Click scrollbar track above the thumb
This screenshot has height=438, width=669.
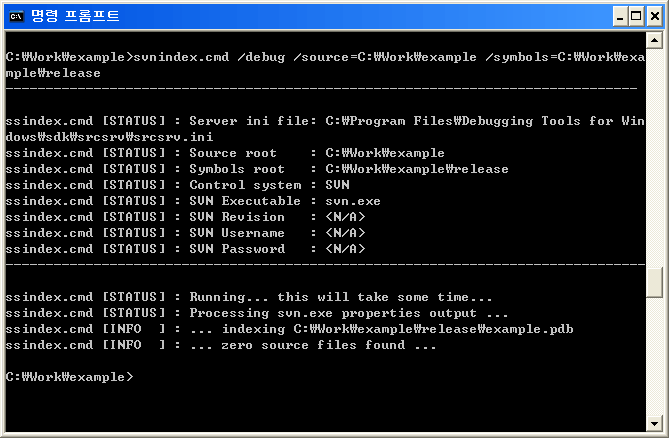click(654, 150)
